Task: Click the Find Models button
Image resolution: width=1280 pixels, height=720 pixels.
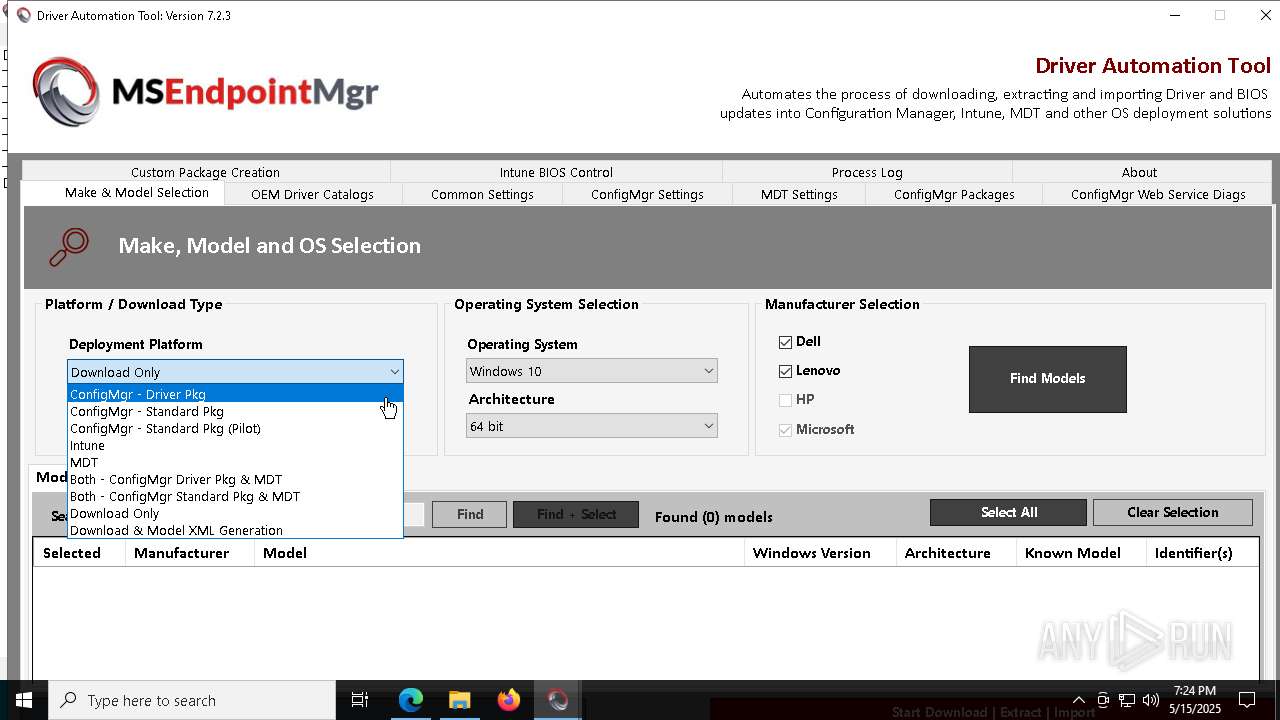Action: [1047, 379]
